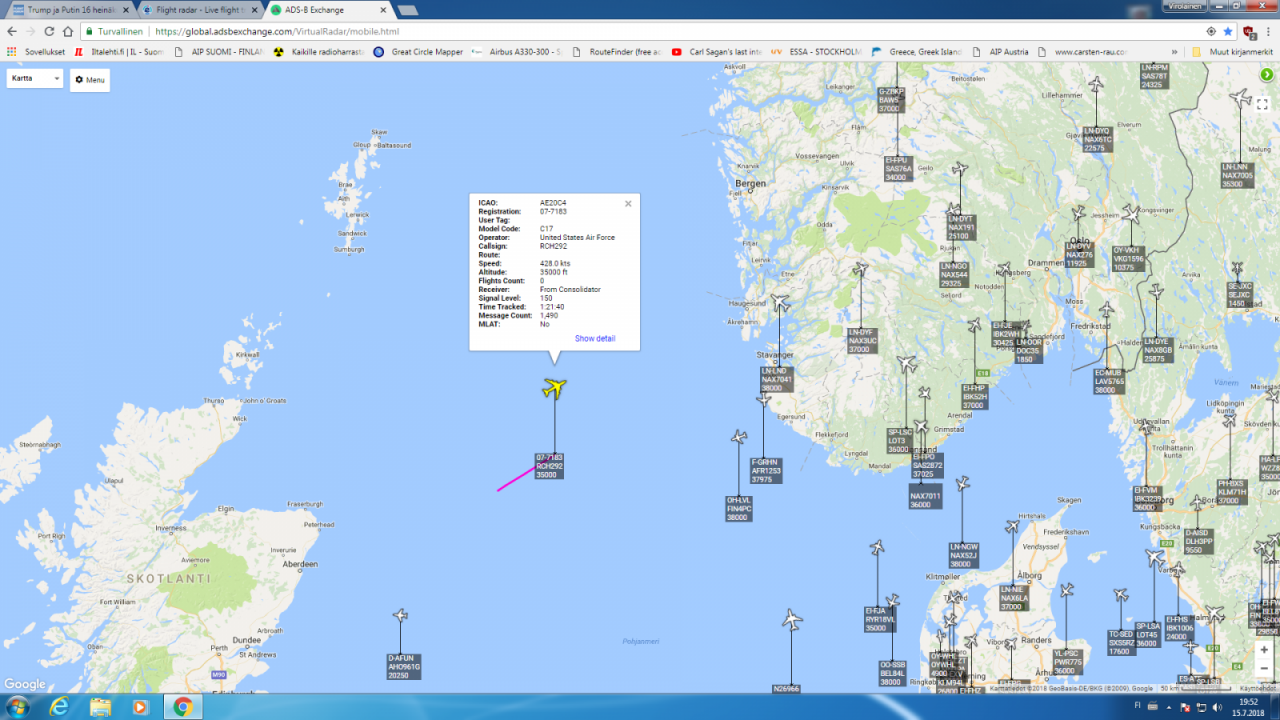The height and width of the screenshot is (720, 1280).
Task: Select the EC-MUB LAV5765 aircraft icon
Action: click(x=1106, y=311)
